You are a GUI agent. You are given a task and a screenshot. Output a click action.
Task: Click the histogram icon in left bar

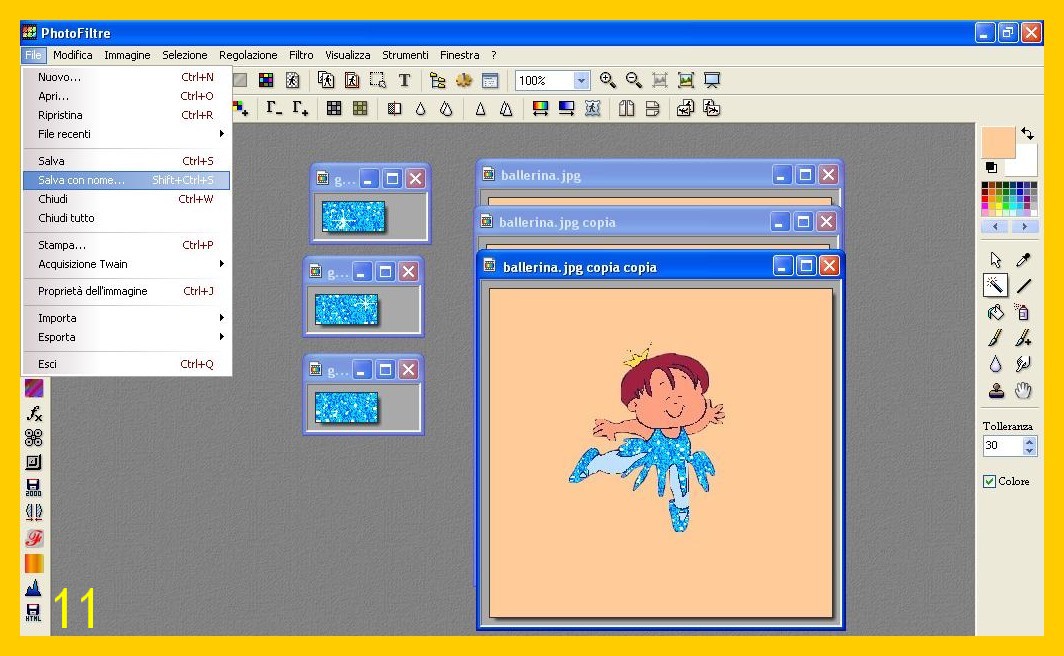click(34, 588)
